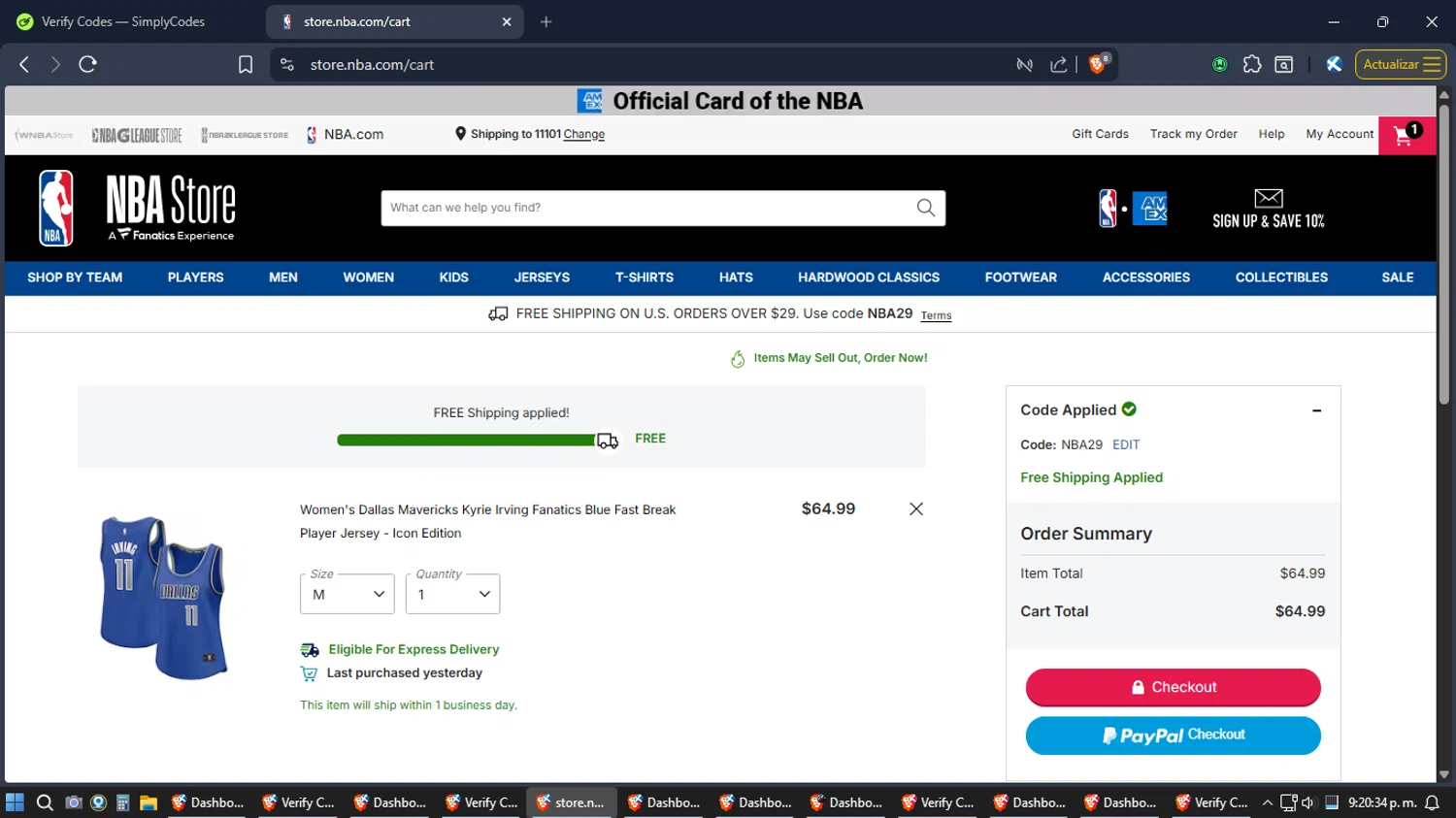Collapse the Code Applied section with minus
Image resolution: width=1456 pixels, height=818 pixels.
click(1316, 410)
